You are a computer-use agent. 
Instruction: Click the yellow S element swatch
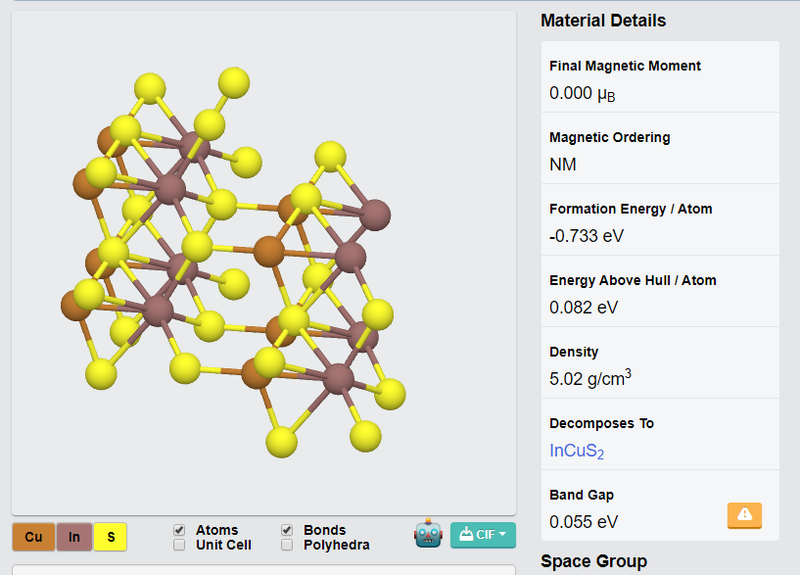tap(110, 537)
